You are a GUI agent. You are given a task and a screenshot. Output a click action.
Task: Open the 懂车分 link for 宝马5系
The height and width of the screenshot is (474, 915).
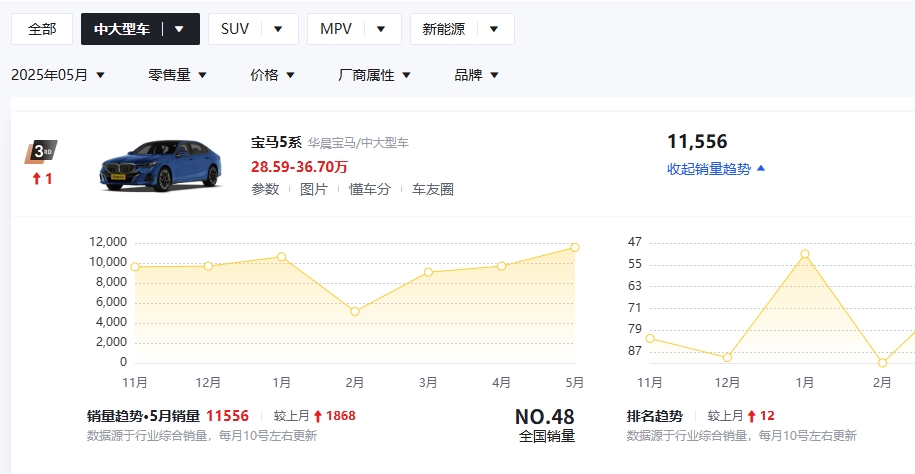pyautogui.click(x=370, y=189)
